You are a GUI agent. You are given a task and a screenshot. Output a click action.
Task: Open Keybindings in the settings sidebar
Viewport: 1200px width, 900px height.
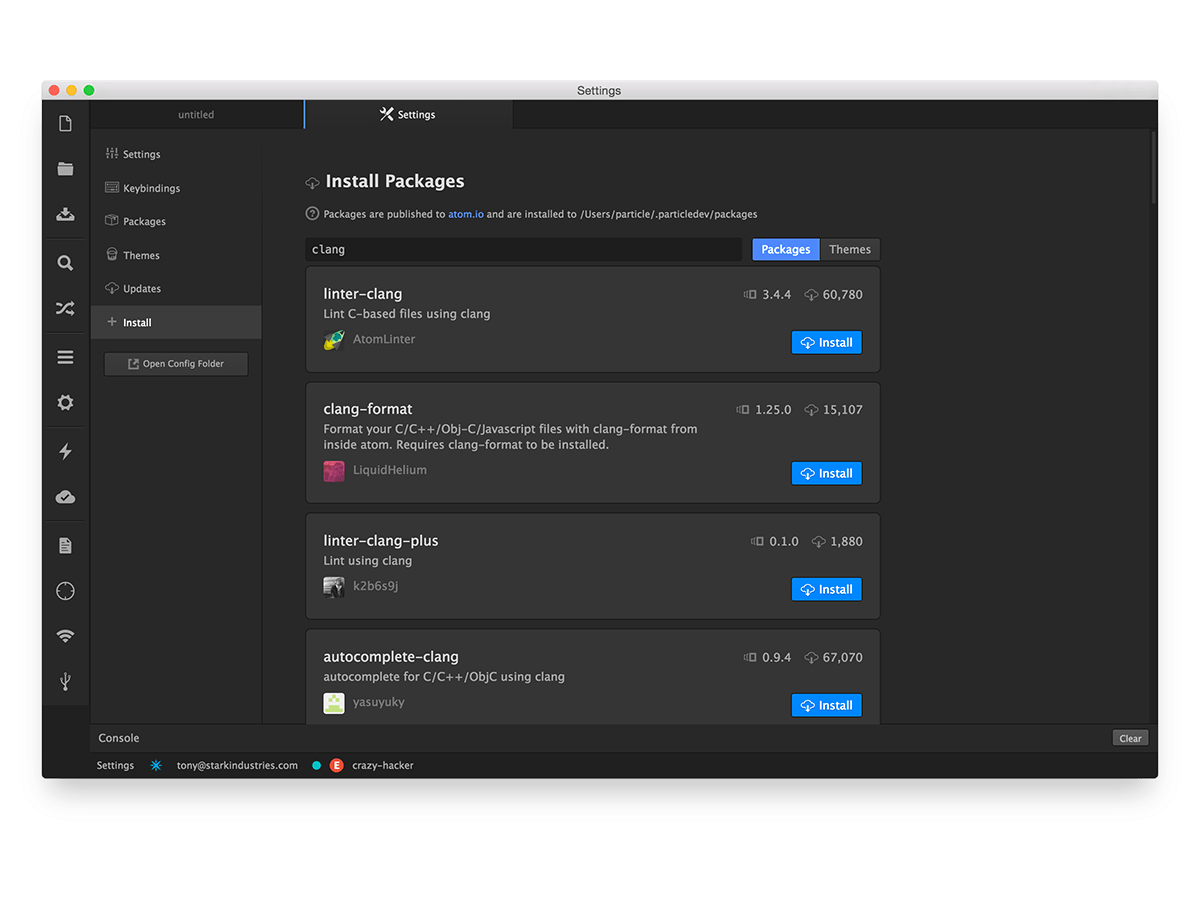(151, 188)
